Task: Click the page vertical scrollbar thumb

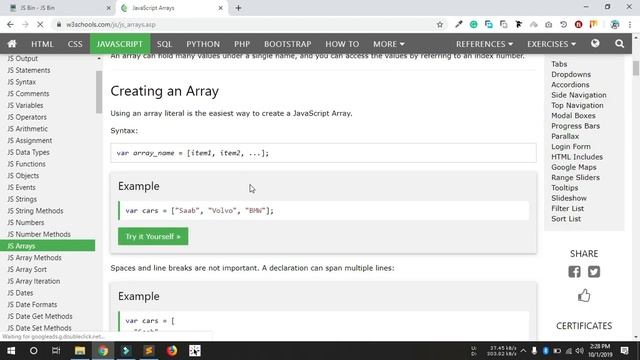Action: click(x=636, y=68)
